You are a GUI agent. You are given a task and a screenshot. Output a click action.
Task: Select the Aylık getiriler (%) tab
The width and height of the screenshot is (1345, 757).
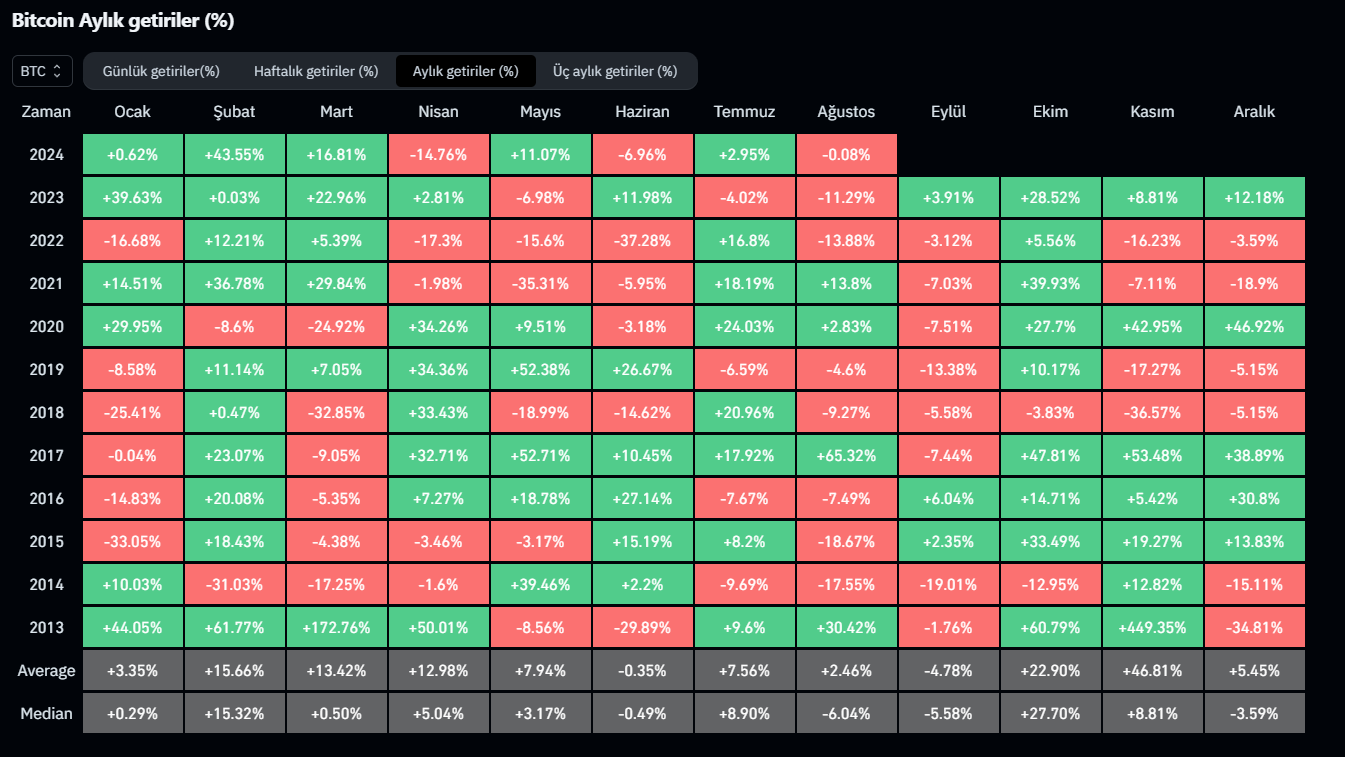point(466,71)
